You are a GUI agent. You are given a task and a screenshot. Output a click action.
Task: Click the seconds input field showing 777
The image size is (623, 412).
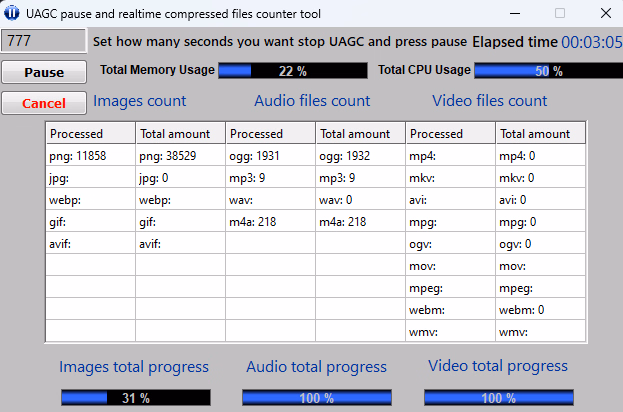[x=44, y=41]
